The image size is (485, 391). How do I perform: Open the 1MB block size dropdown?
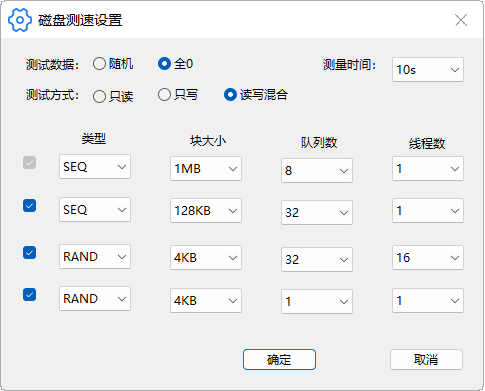point(206,169)
